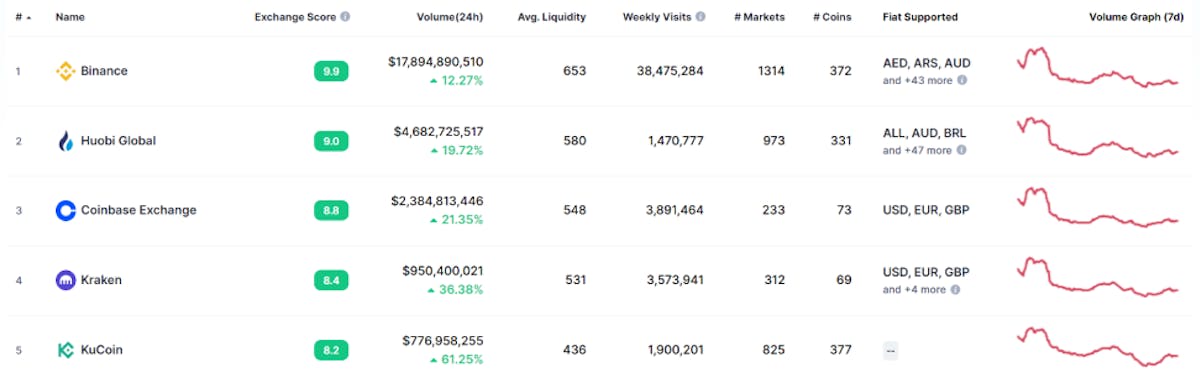The width and height of the screenshot is (1200, 383).
Task: Open the Kraken exchange link
Action: click(101, 280)
